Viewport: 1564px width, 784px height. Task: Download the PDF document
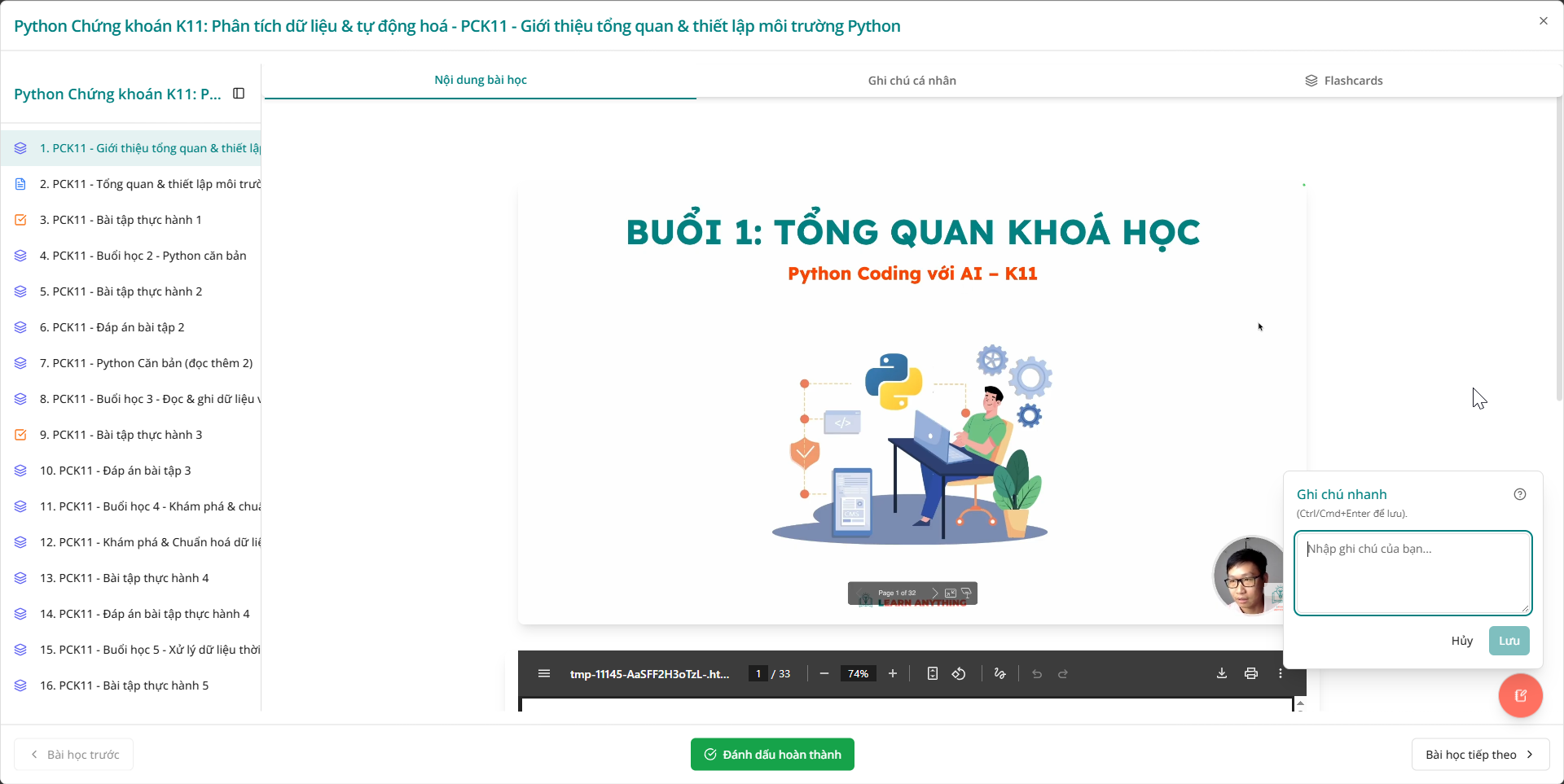point(1222,673)
